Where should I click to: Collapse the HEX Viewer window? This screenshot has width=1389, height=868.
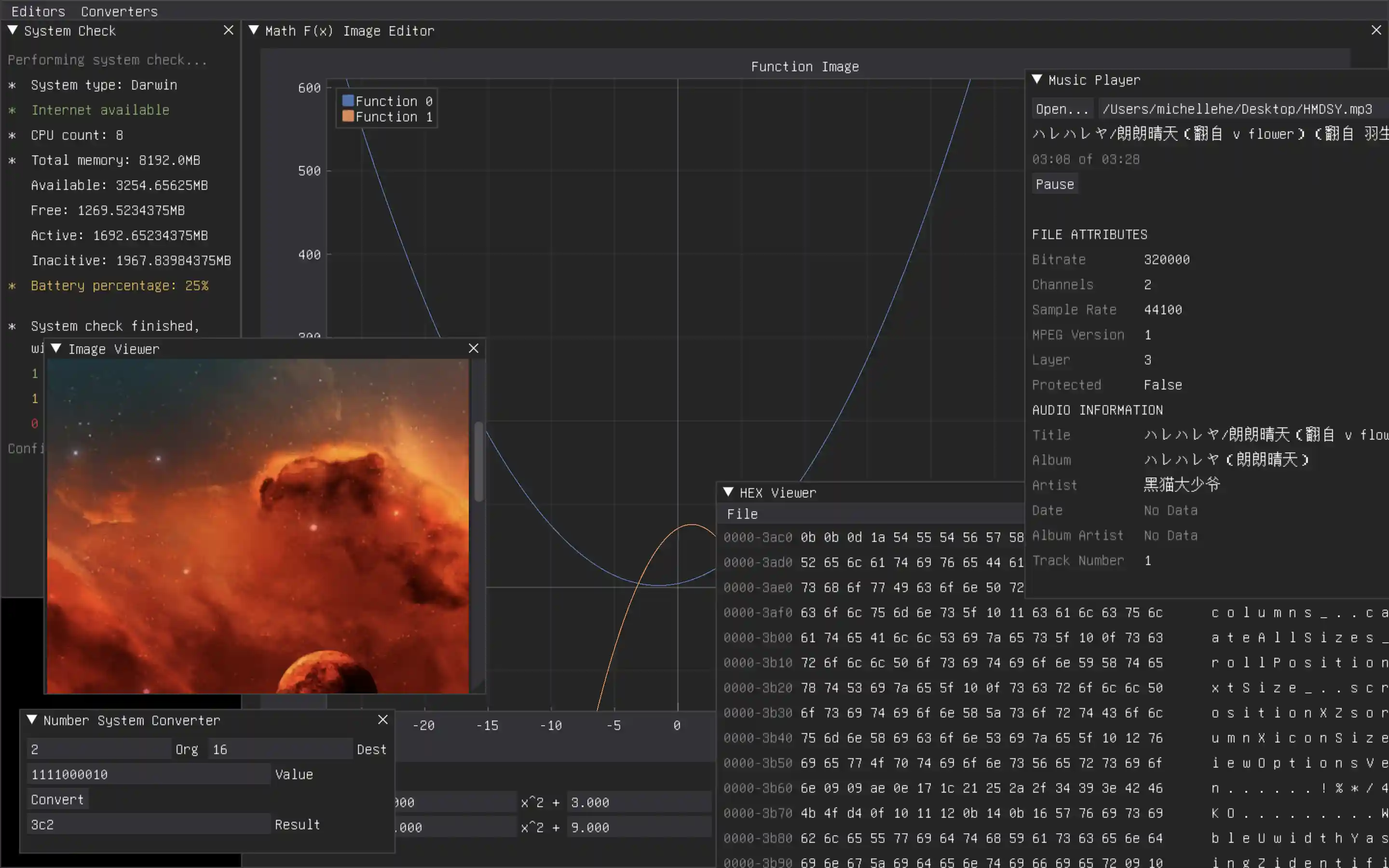pyautogui.click(x=728, y=492)
